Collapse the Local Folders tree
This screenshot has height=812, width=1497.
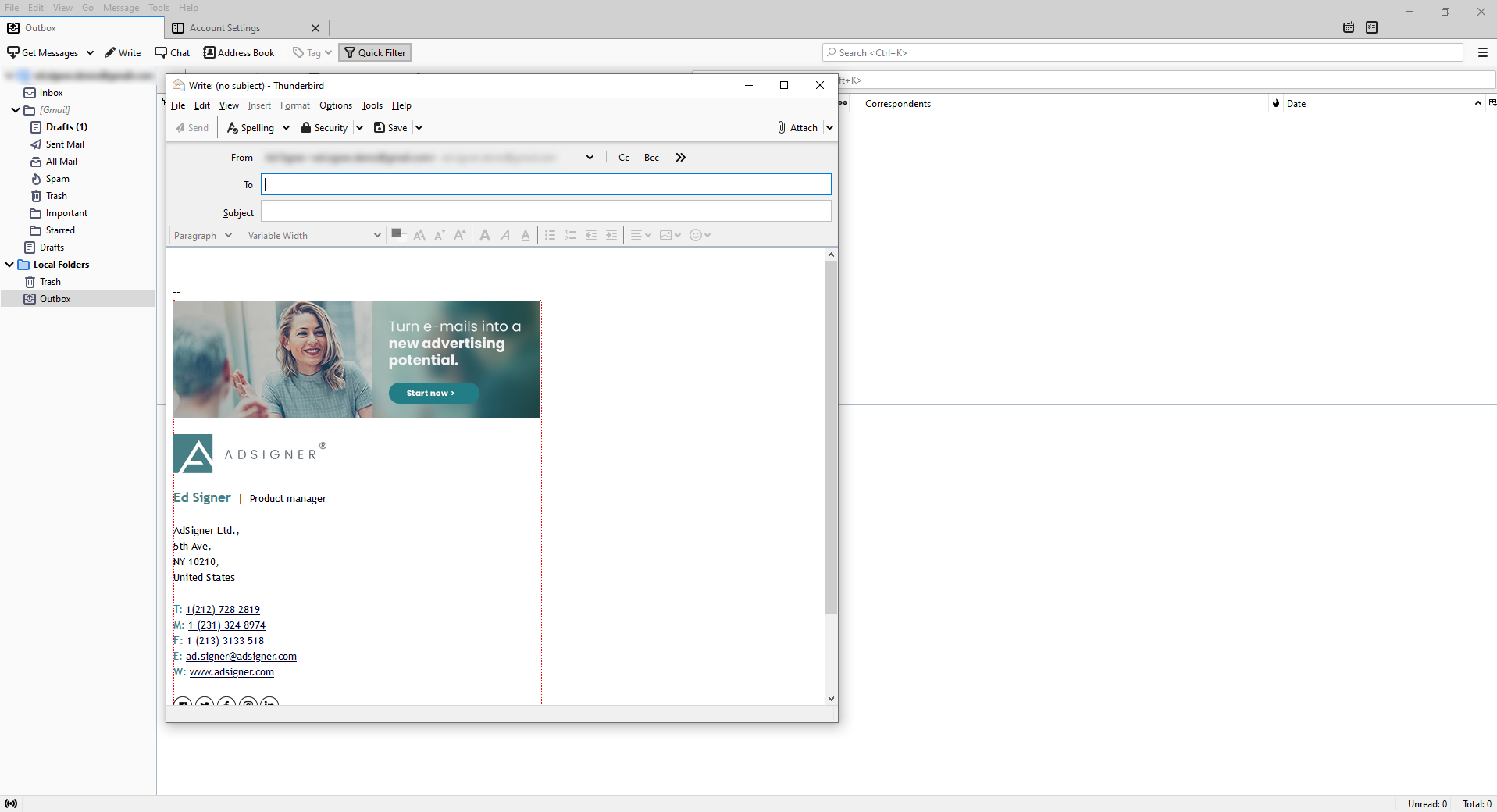coord(9,265)
